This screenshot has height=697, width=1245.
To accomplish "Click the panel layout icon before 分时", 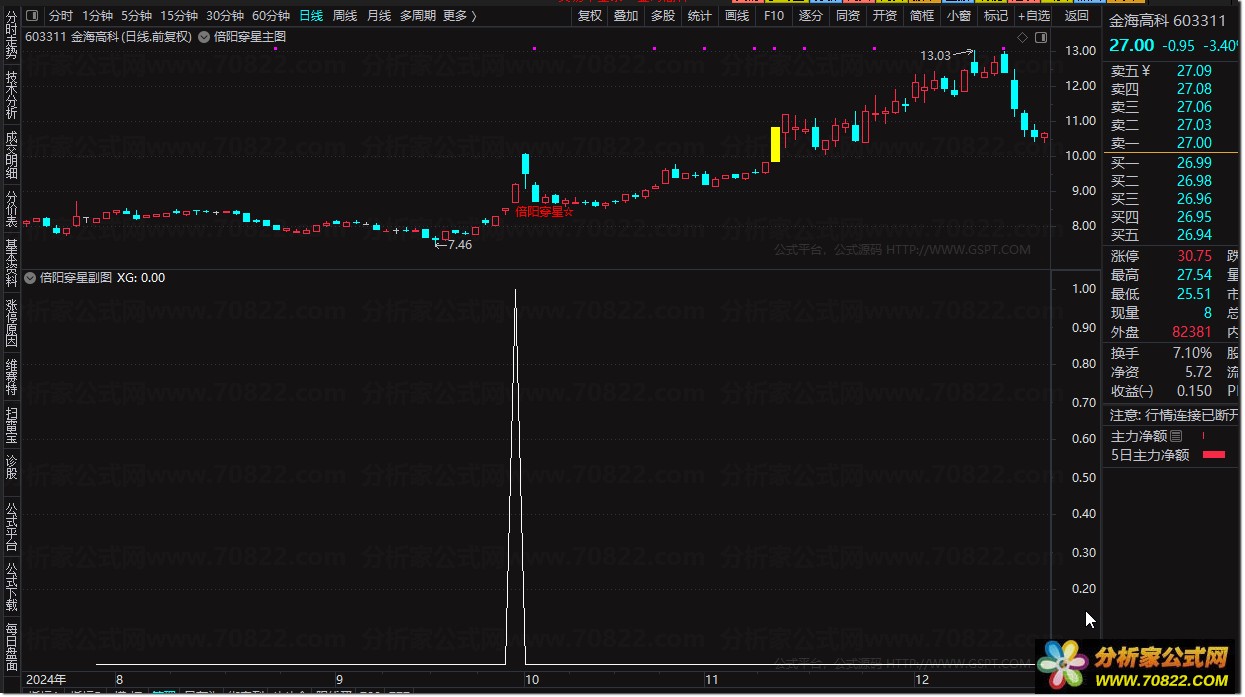I will click(32, 16).
